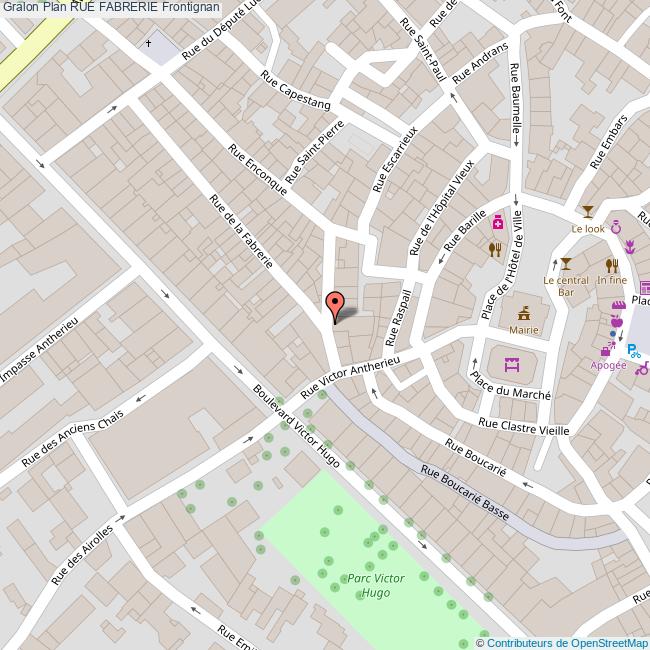
Task: Select the Le central Bar cocktail icon
Action: (x=566, y=263)
